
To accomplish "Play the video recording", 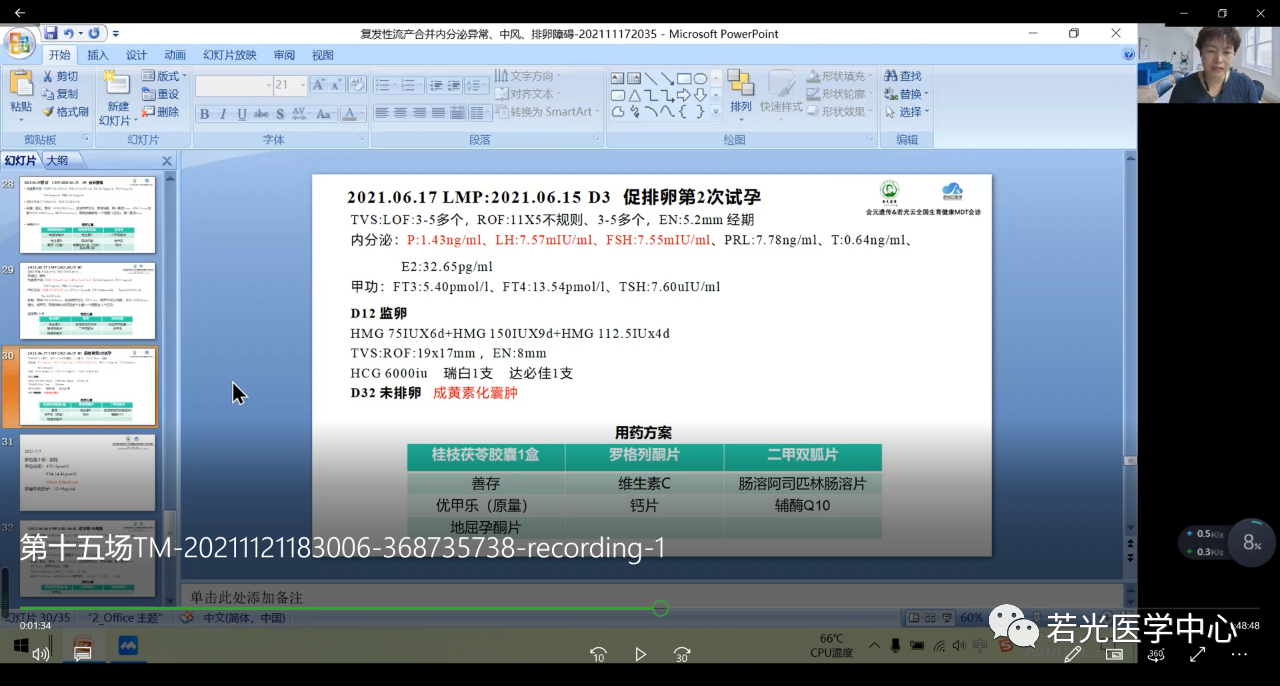I will click(x=640, y=654).
